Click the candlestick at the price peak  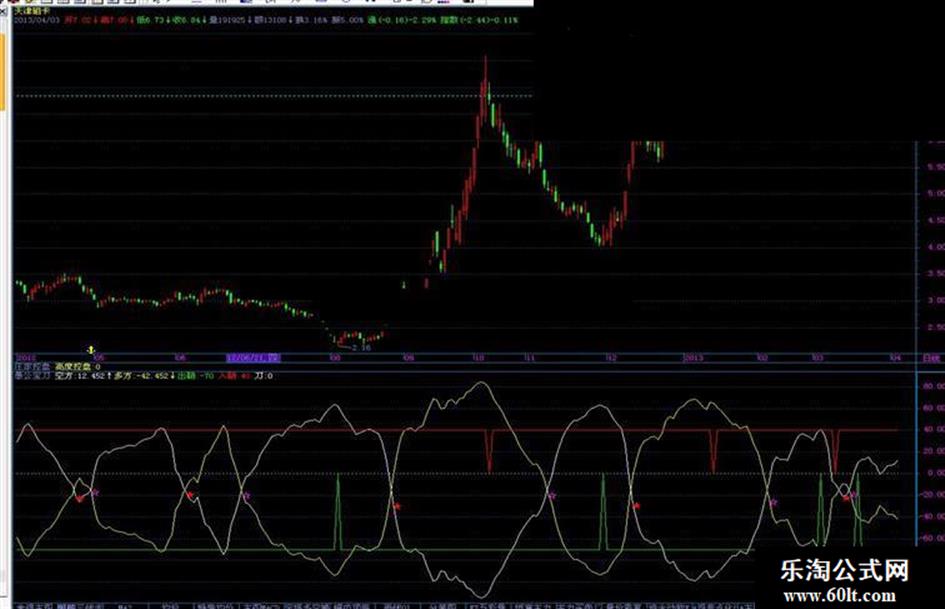485,89
